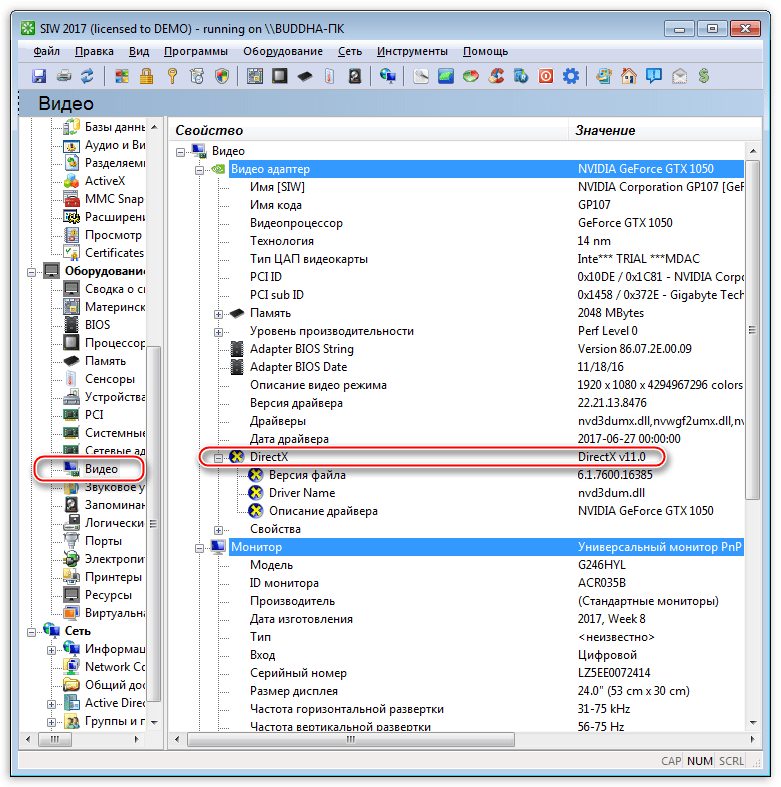Open the Вид menu

139,51
